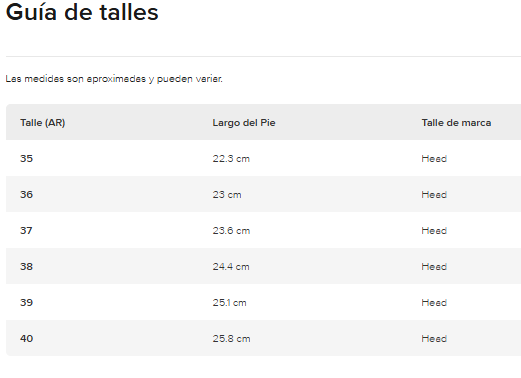Click the 25.8 cm foot length value

[x=231, y=339]
